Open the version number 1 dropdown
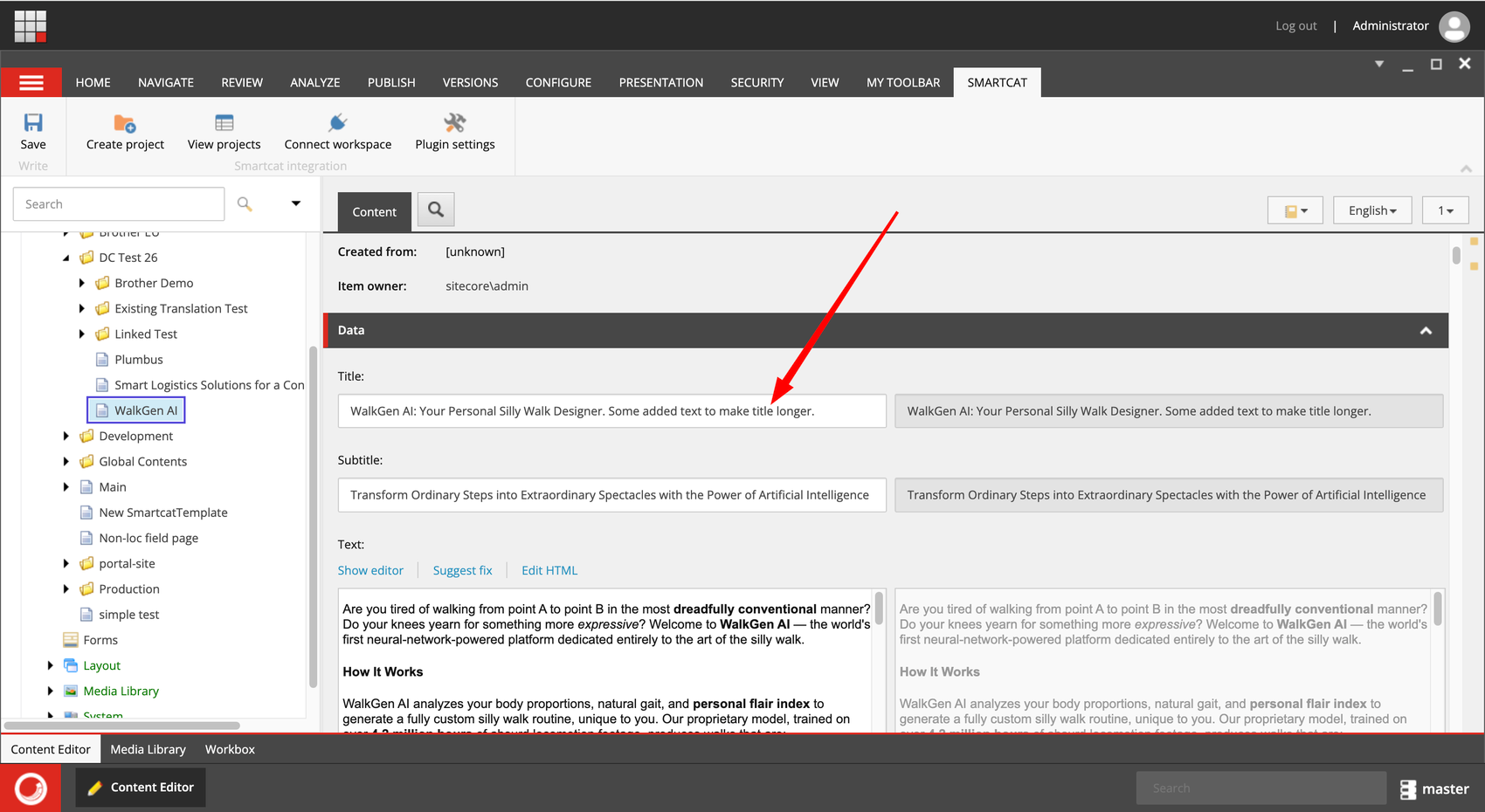 point(1446,210)
